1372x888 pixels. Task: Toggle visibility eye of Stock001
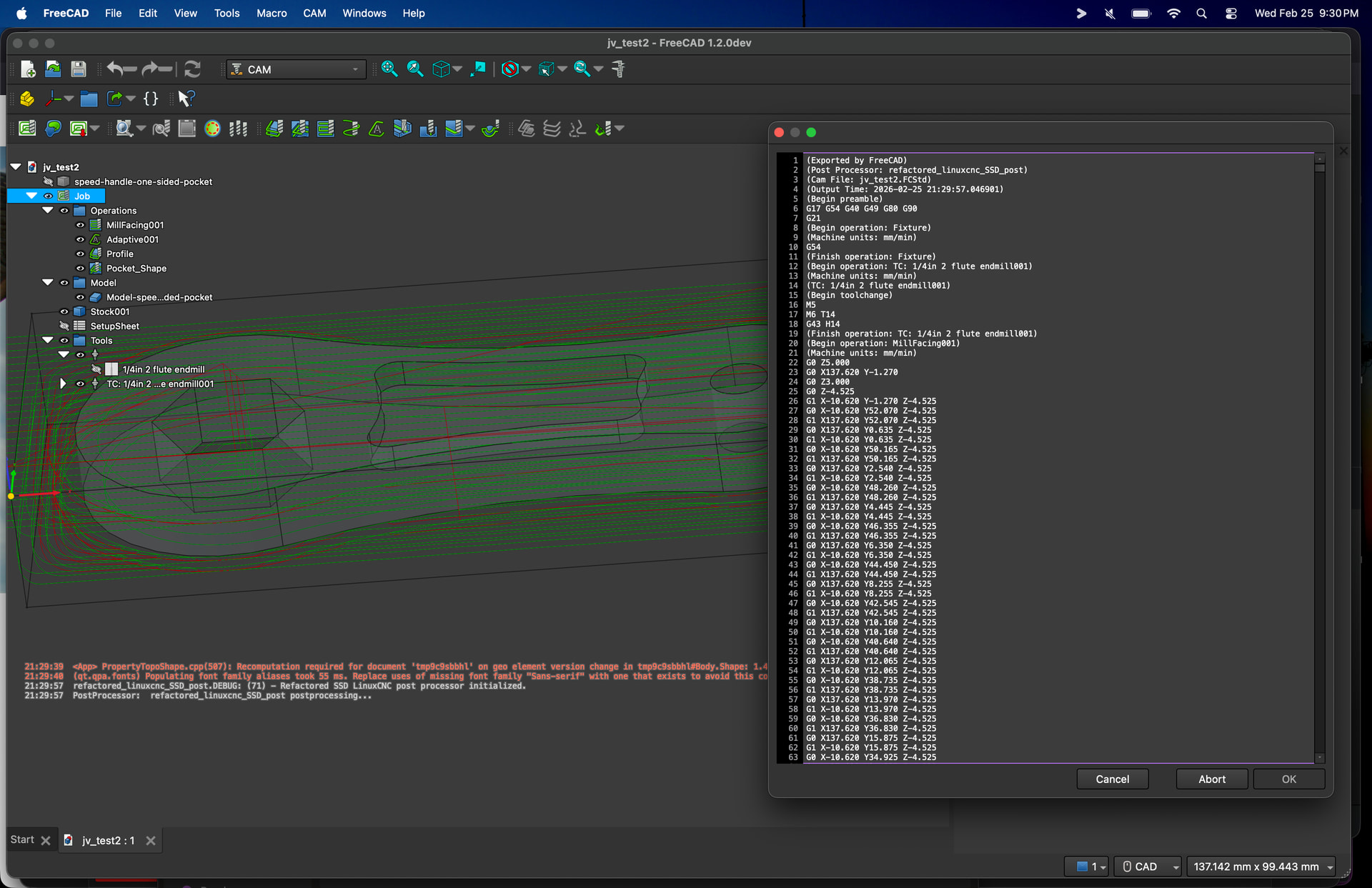[64, 311]
